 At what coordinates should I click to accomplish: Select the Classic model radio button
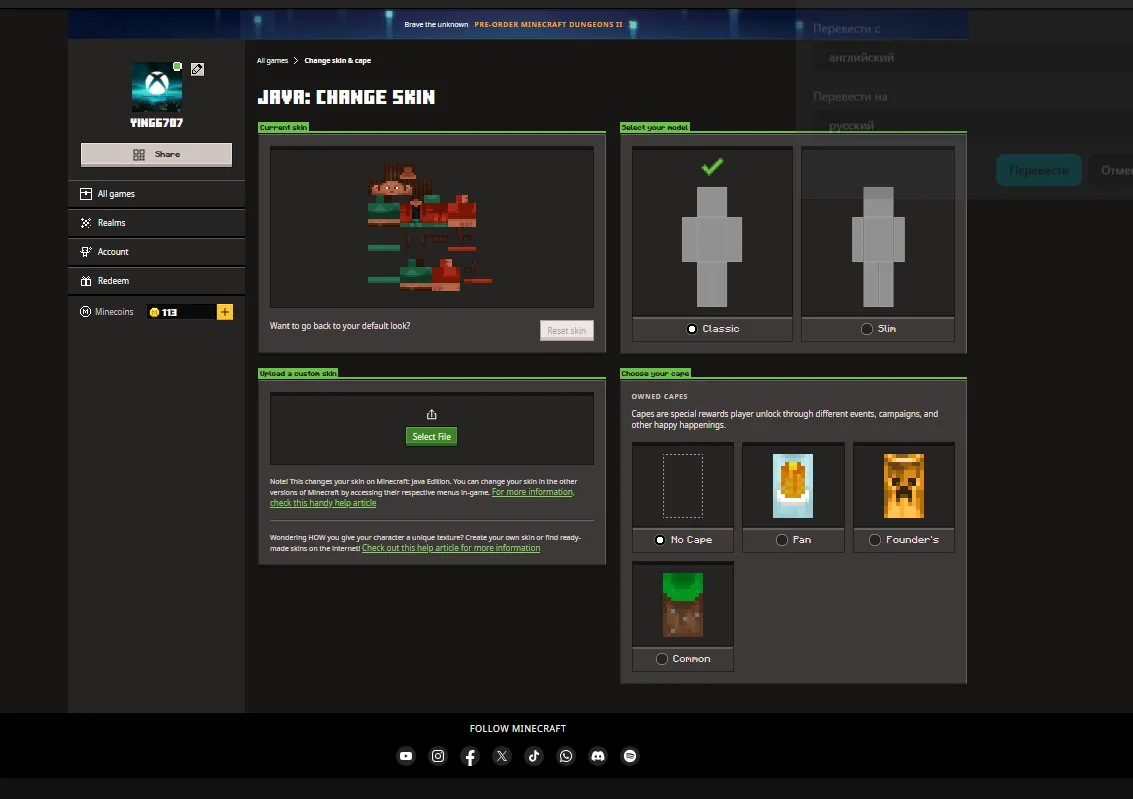(x=692, y=329)
